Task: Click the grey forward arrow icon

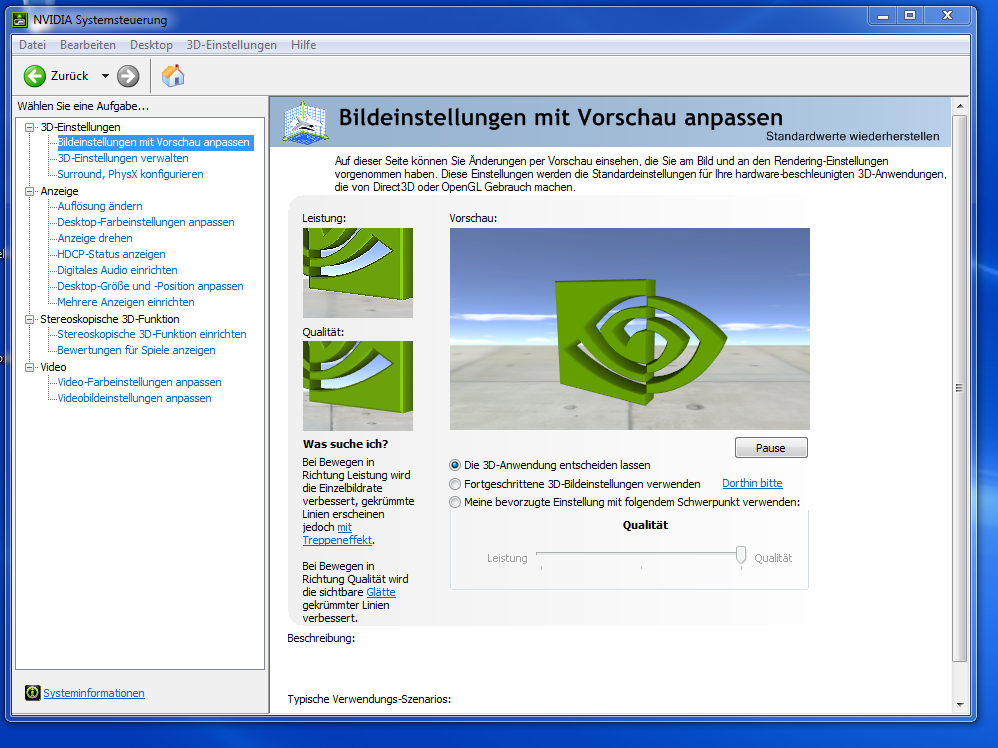Action: click(x=128, y=76)
